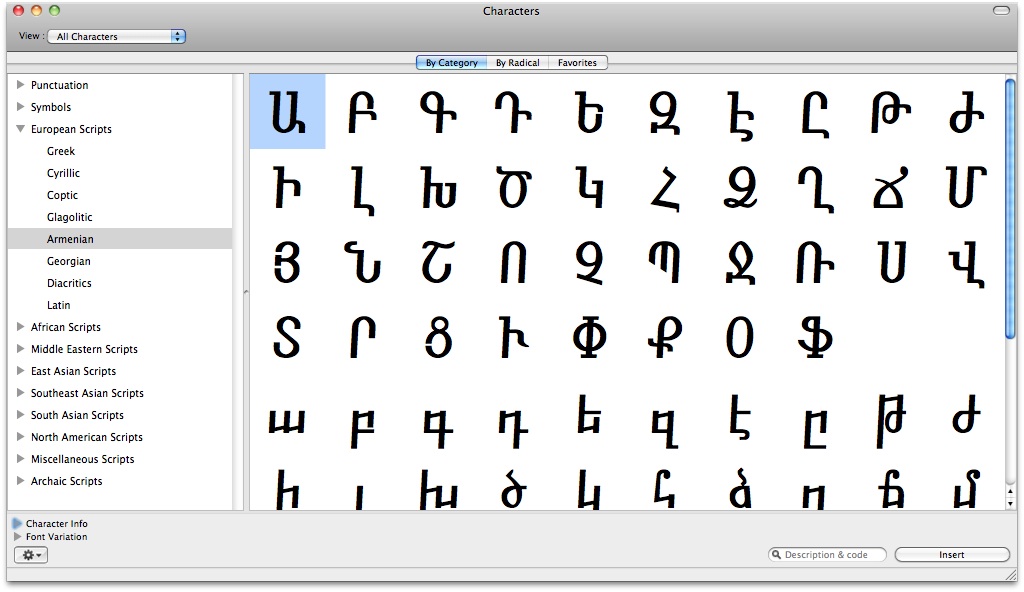Select Georgian in the script list
The width and height of the screenshot is (1024, 592).
[x=68, y=261]
